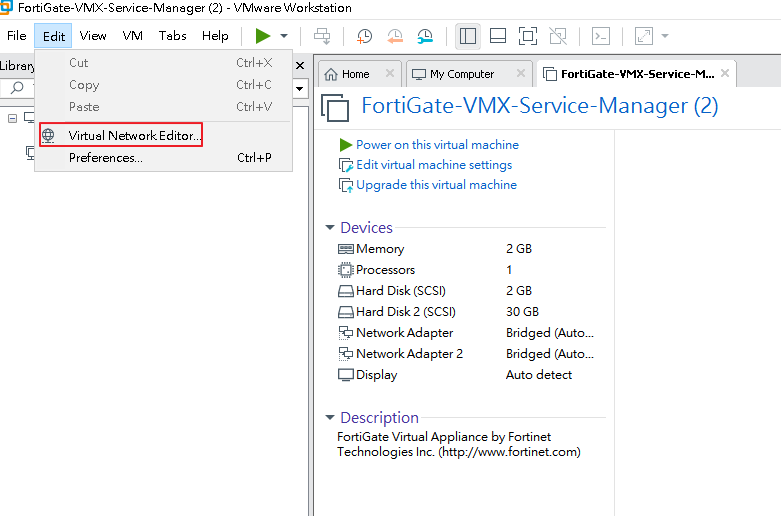Close the Edit menu by clicking Edit
Image resolution: width=781 pixels, height=516 pixels.
pyautogui.click(x=53, y=36)
